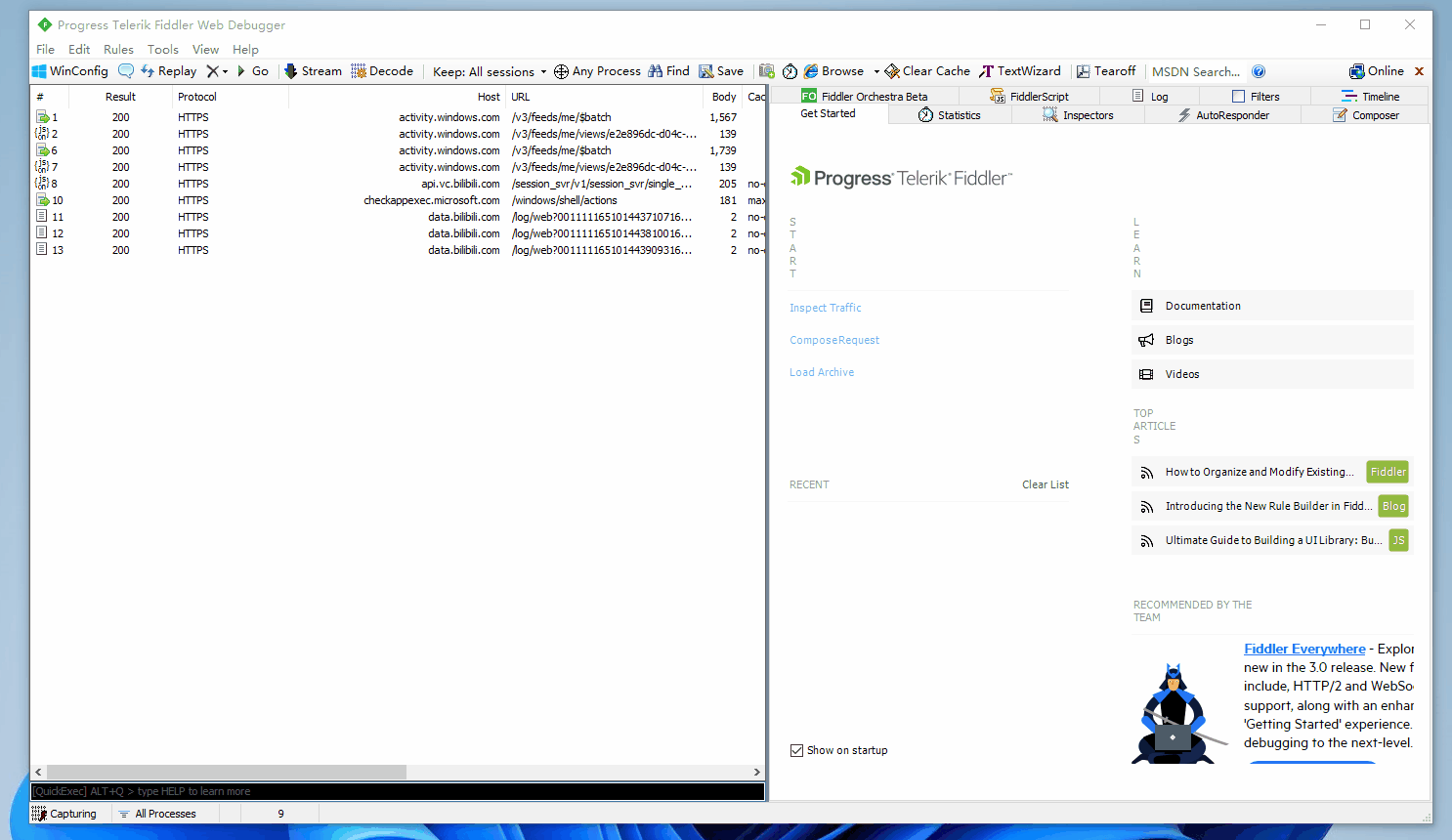Switch to the AutoResponder tab
The height and width of the screenshot is (840, 1452).
click(1222, 115)
